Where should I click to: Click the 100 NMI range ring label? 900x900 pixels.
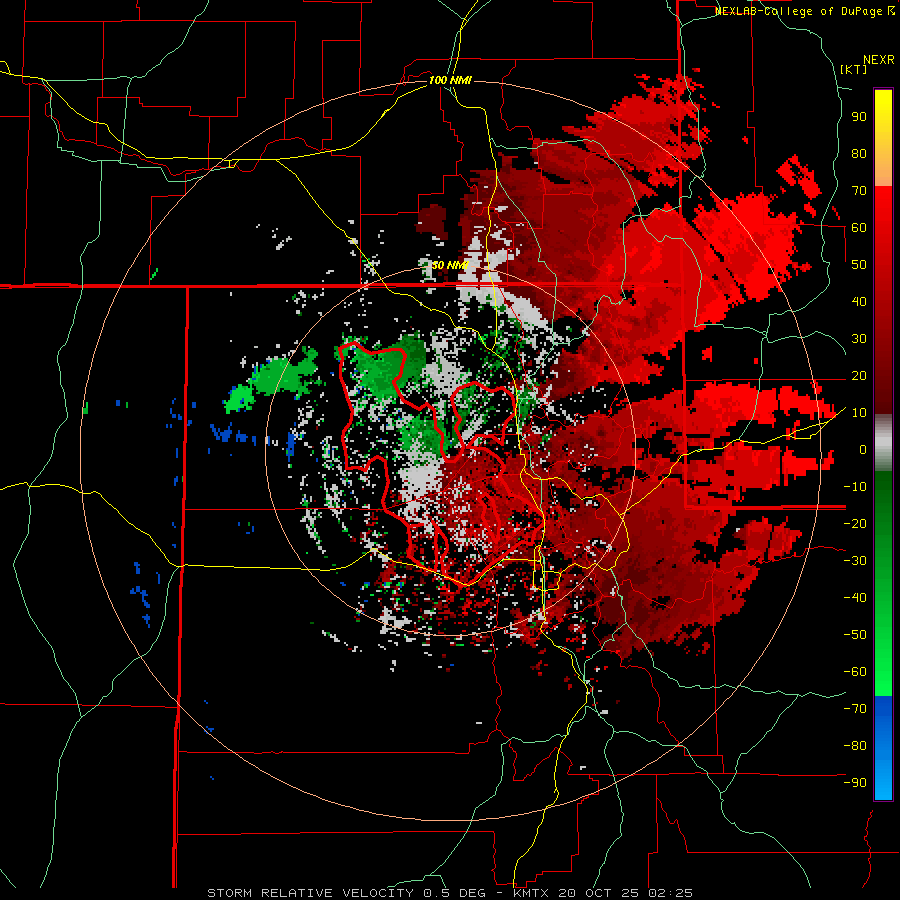pyautogui.click(x=450, y=80)
